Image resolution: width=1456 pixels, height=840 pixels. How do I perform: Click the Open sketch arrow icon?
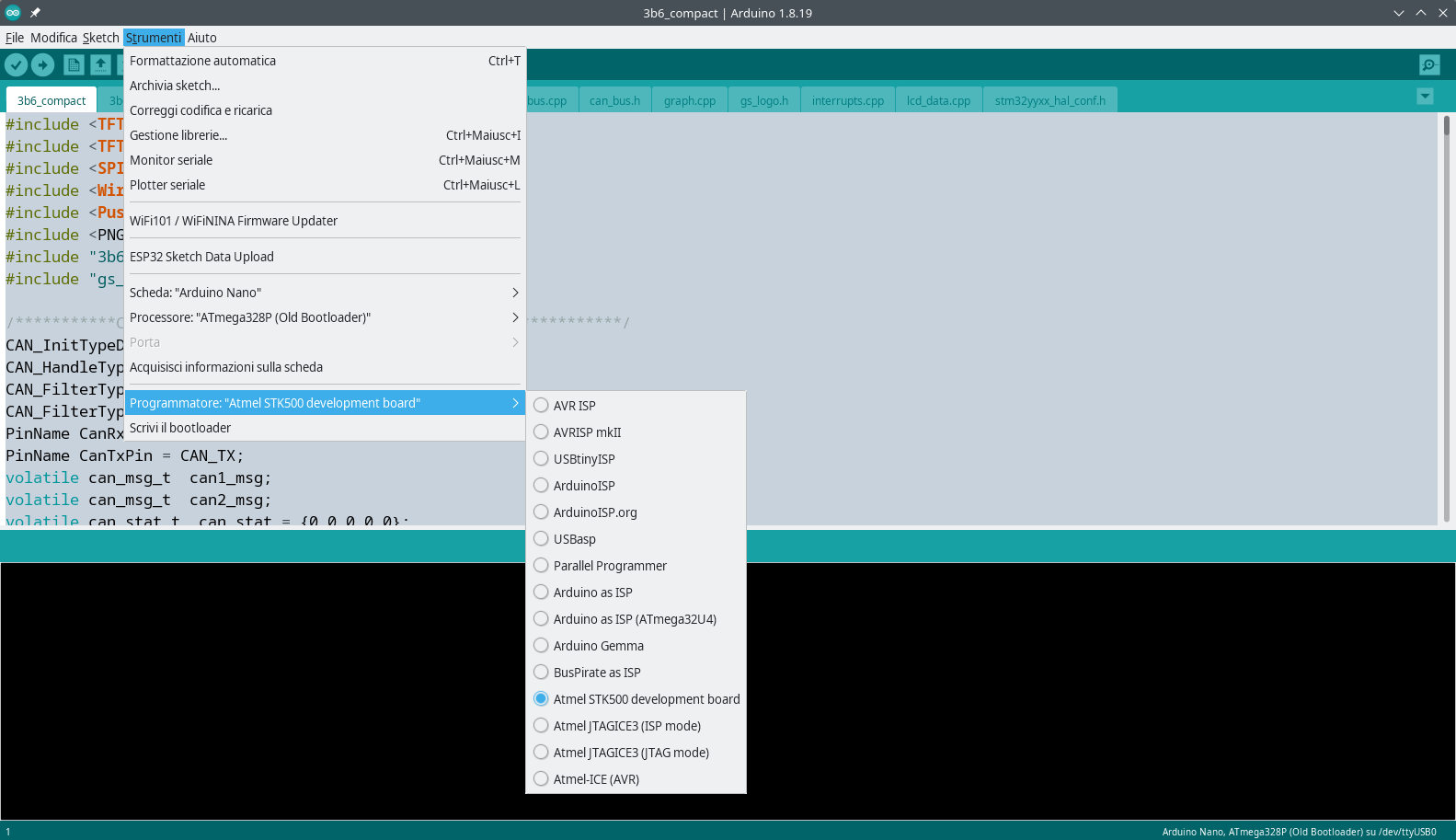[100, 64]
